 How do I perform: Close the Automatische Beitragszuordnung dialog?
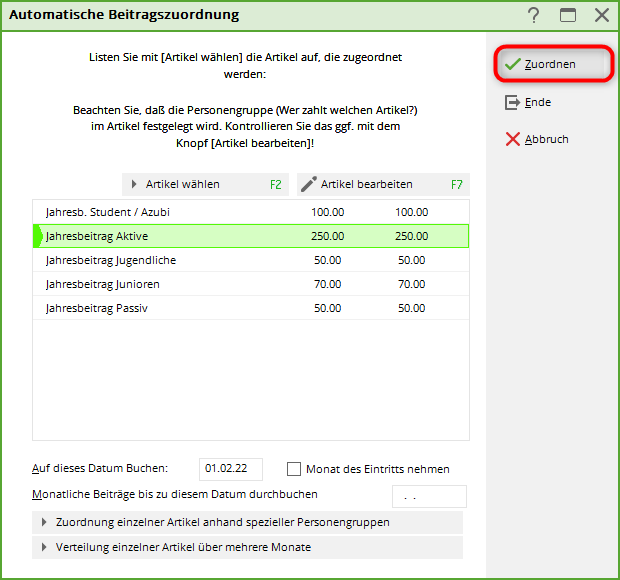click(x=601, y=15)
